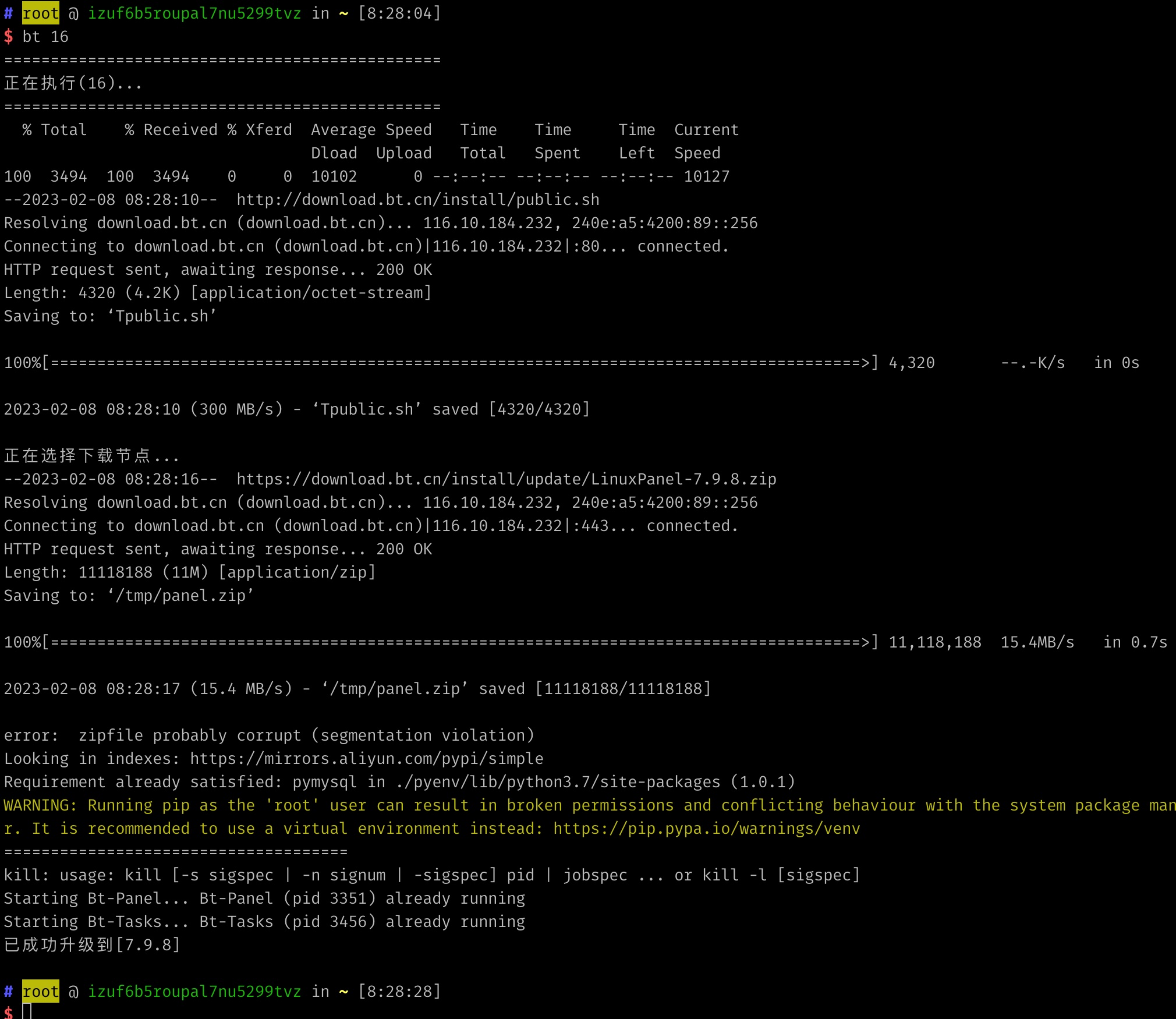Click the terminal cursor at the bottom prompt
Viewport: 1176px width, 1019px height.
coord(27,1011)
